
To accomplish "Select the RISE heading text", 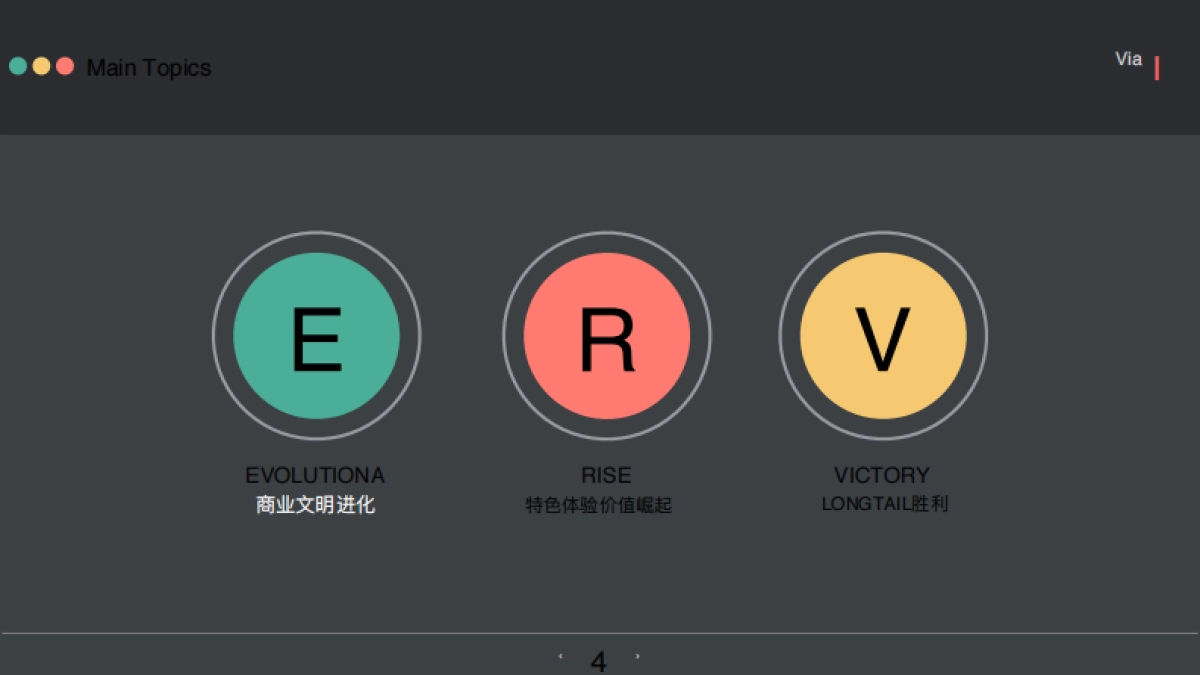I will tap(606, 475).
